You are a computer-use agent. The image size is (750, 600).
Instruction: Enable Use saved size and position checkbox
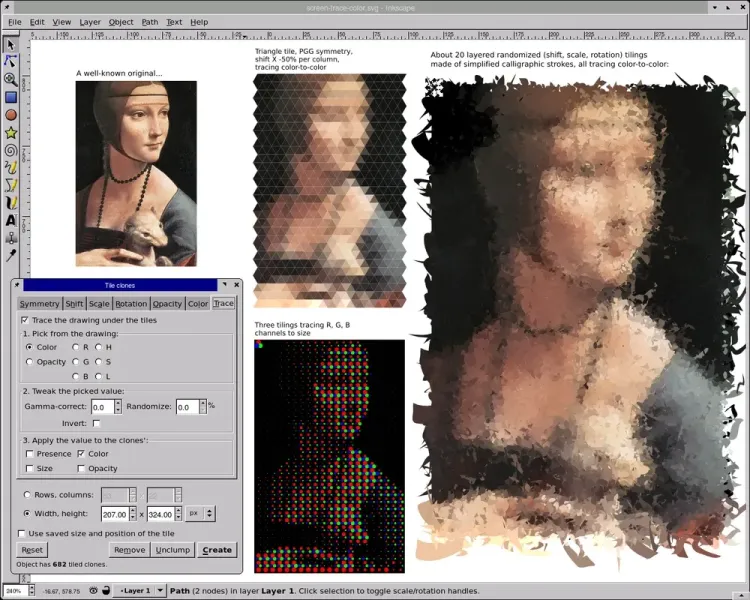pos(22,533)
